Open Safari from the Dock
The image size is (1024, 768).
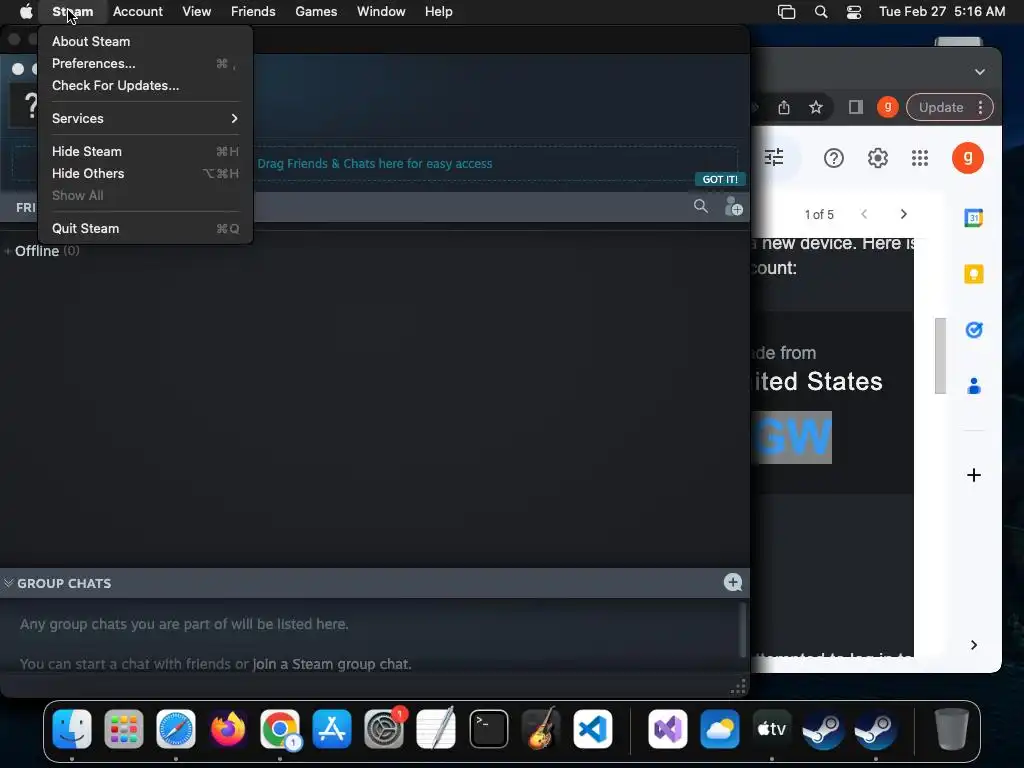pos(176,729)
